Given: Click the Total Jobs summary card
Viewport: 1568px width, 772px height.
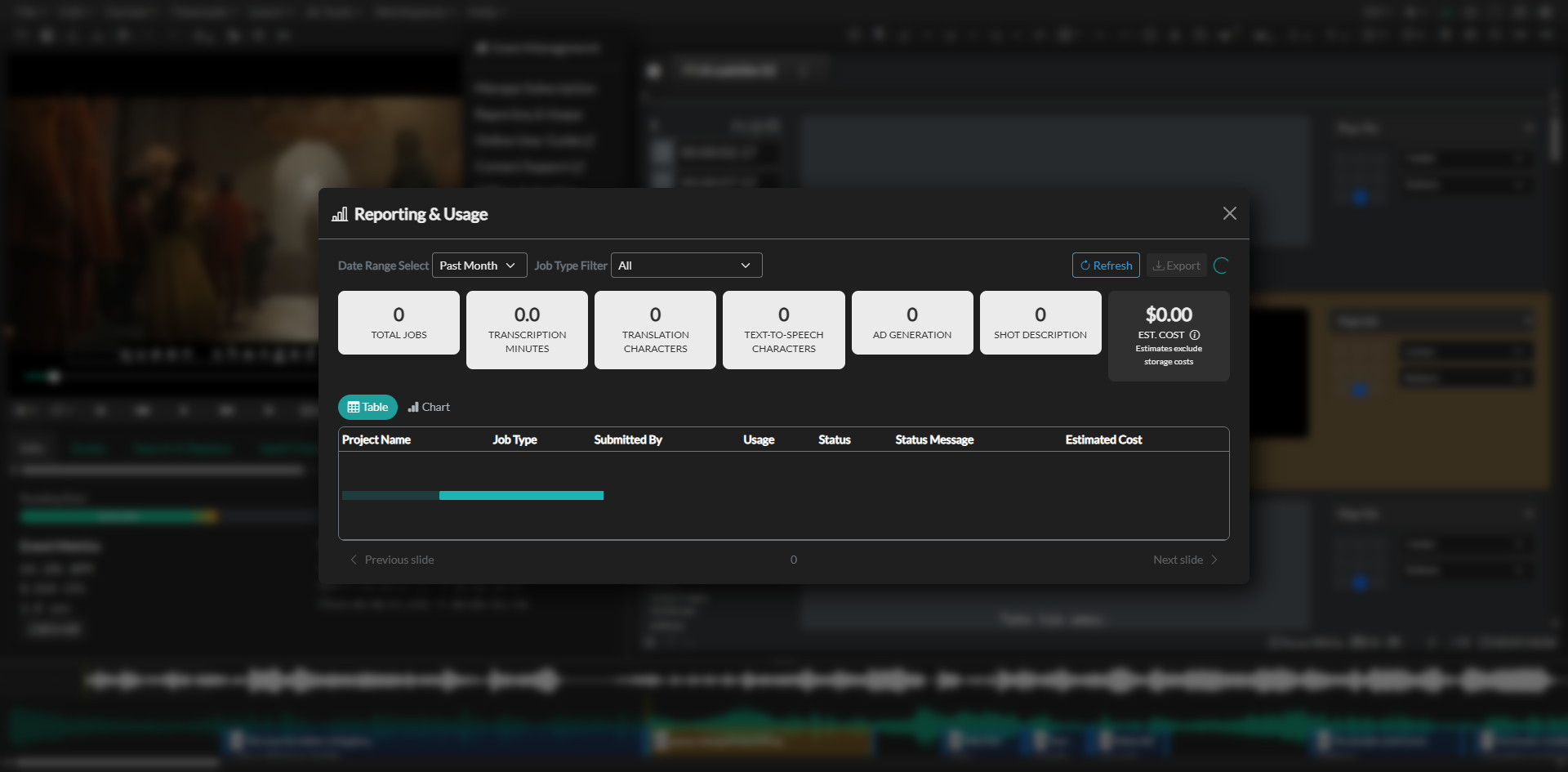Looking at the screenshot, I should (x=399, y=323).
